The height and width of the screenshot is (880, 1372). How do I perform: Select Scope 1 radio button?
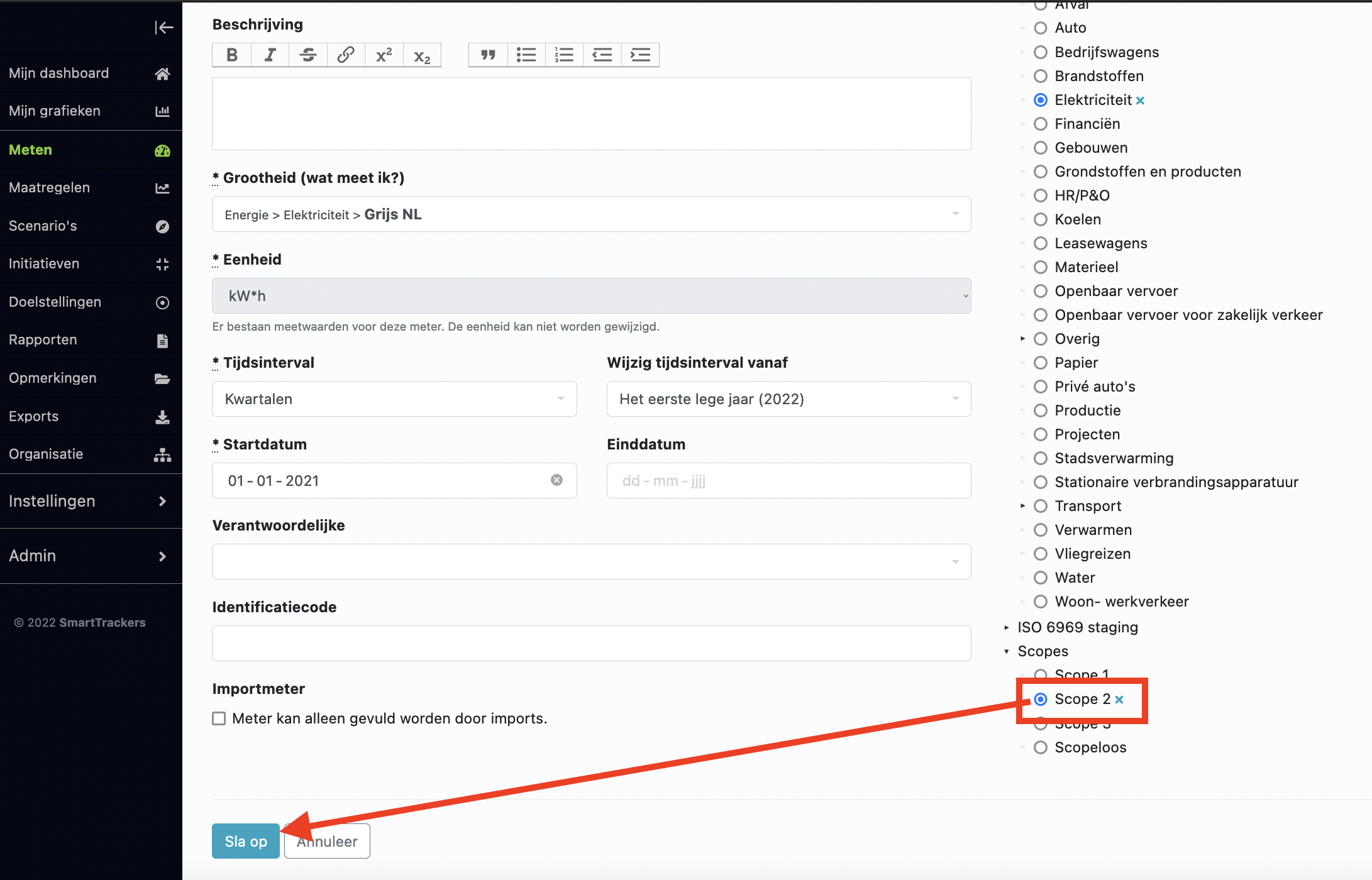1041,675
